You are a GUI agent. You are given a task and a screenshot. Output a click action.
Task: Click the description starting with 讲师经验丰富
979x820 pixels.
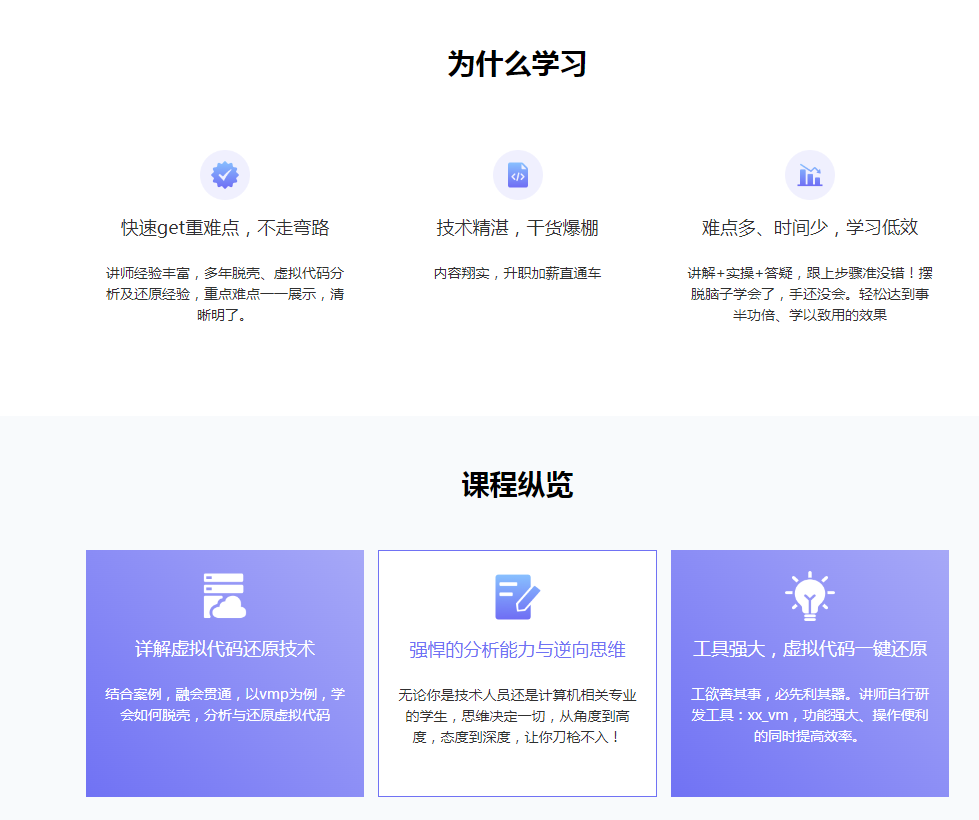click(225, 294)
